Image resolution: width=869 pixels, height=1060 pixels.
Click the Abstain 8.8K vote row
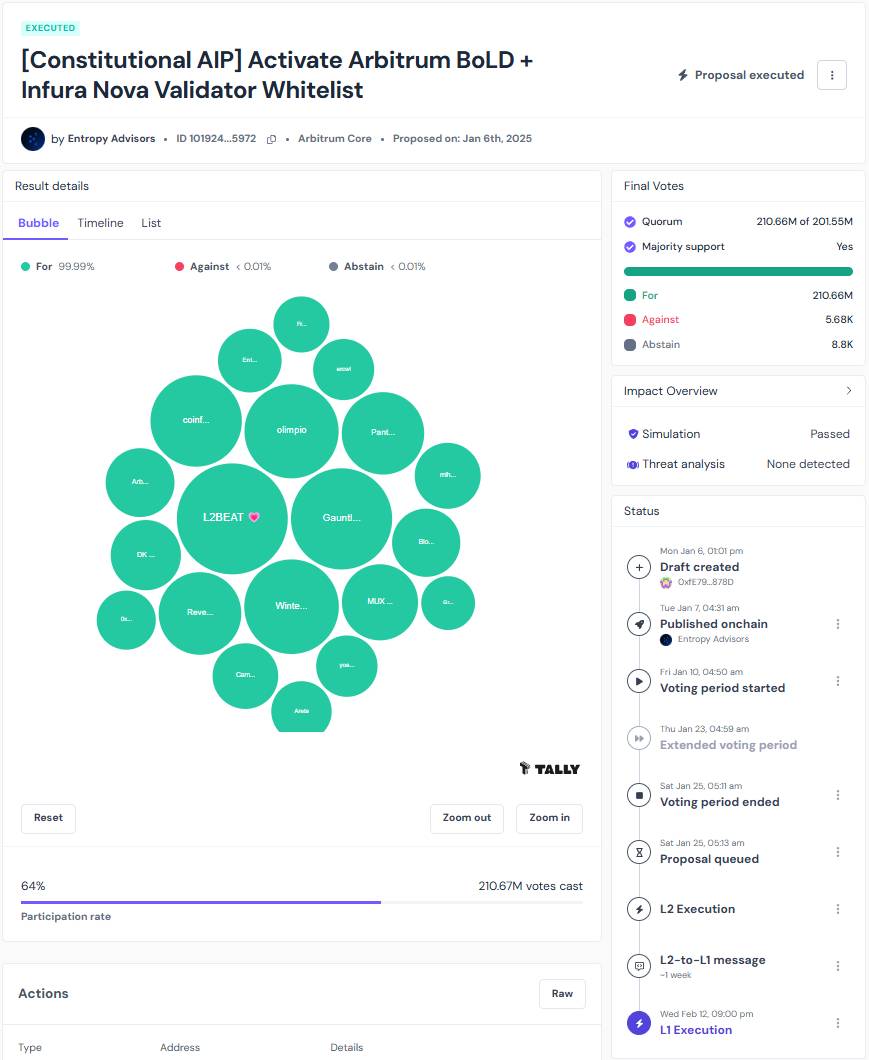pyautogui.click(x=738, y=345)
